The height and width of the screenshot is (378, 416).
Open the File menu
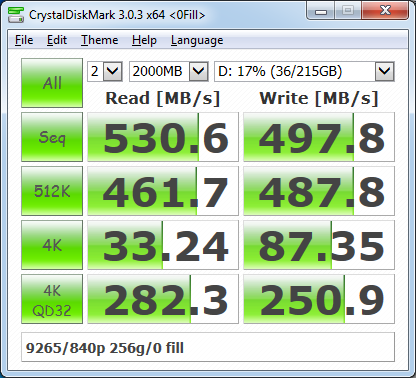point(24,40)
